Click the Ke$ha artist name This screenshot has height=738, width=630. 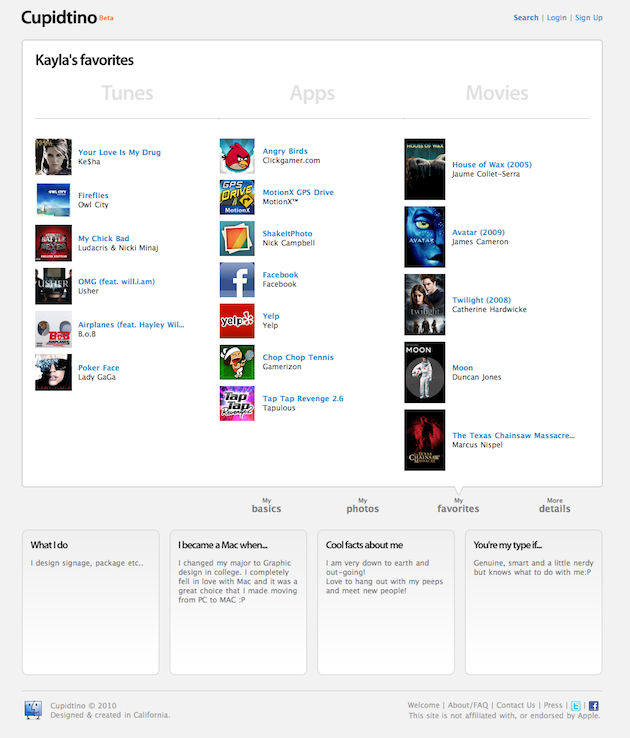point(89,161)
